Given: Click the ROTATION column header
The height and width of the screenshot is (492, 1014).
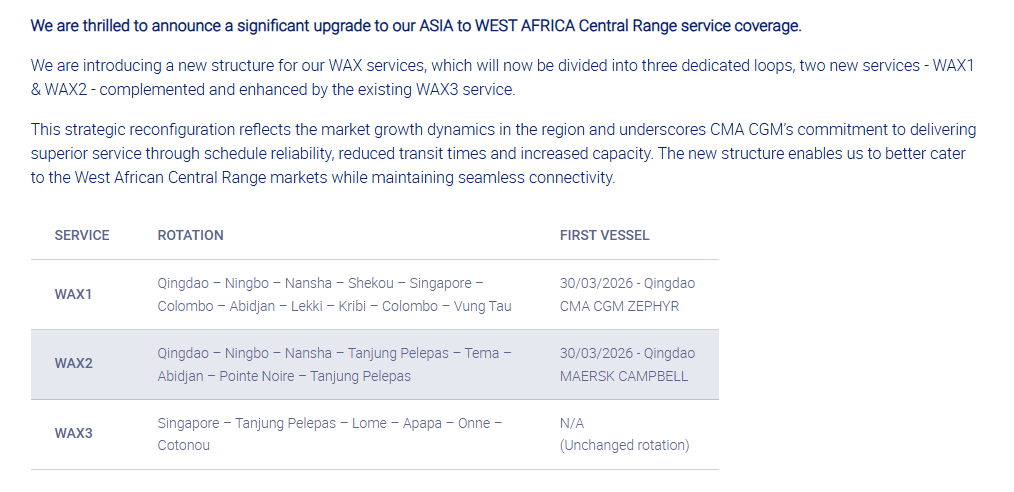Looking at the screenshot, I should coord(190,235).
